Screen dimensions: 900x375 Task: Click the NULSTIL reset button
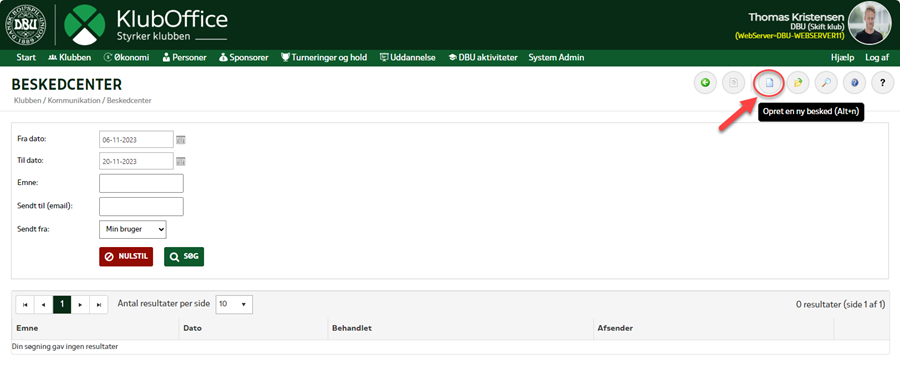tap(126, 257)
